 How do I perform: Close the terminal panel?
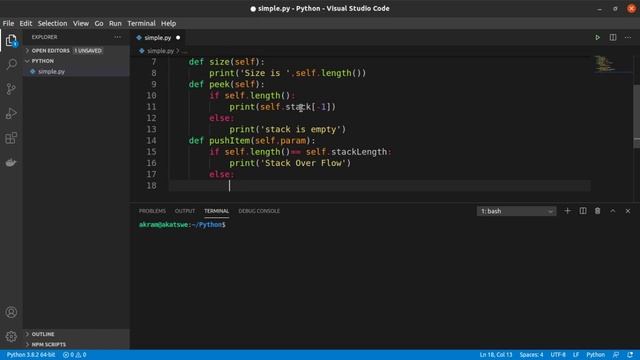coord(628,211)
